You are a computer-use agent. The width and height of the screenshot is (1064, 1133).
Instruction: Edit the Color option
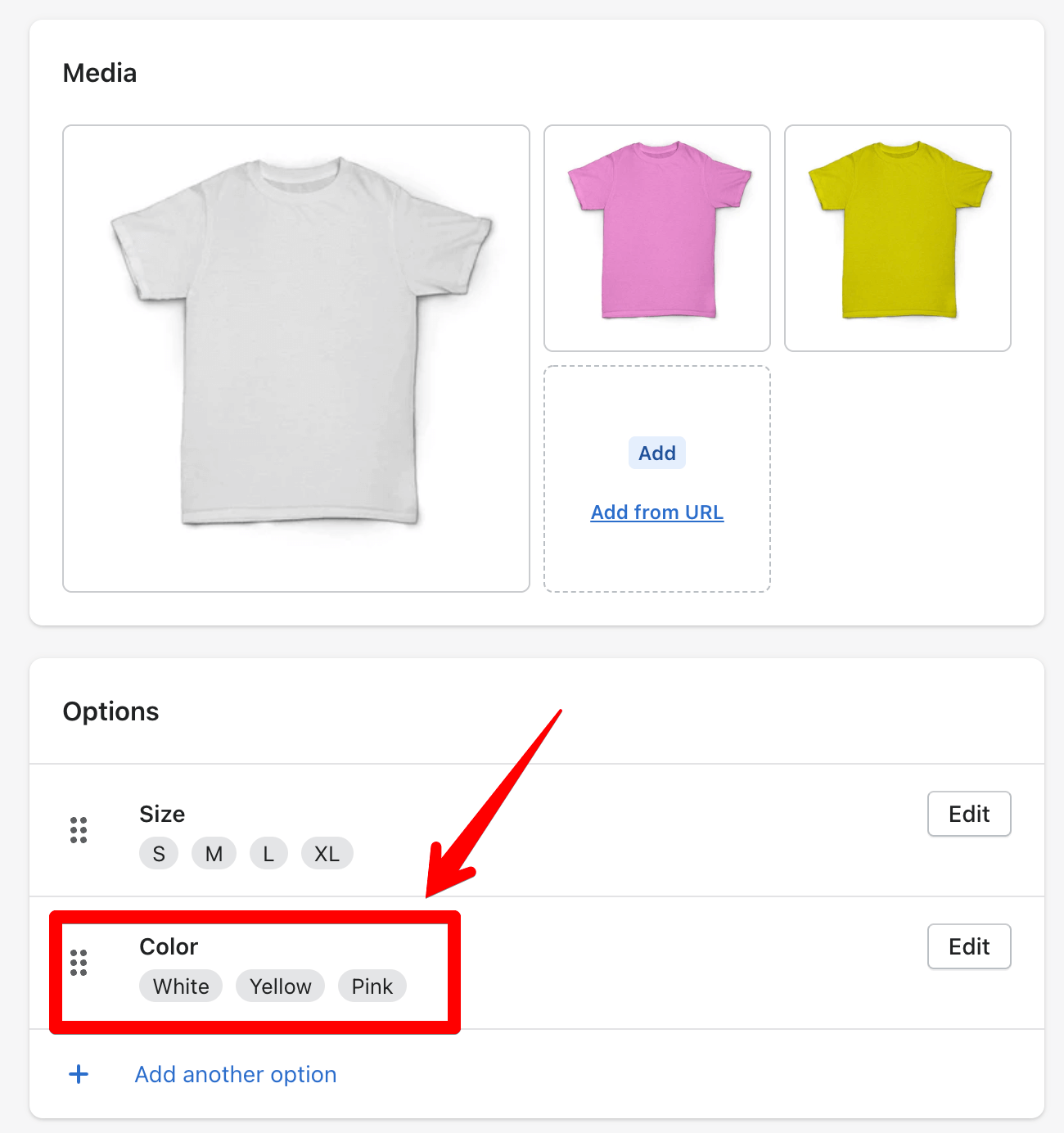pyautogui.click(x=969, y=946)
